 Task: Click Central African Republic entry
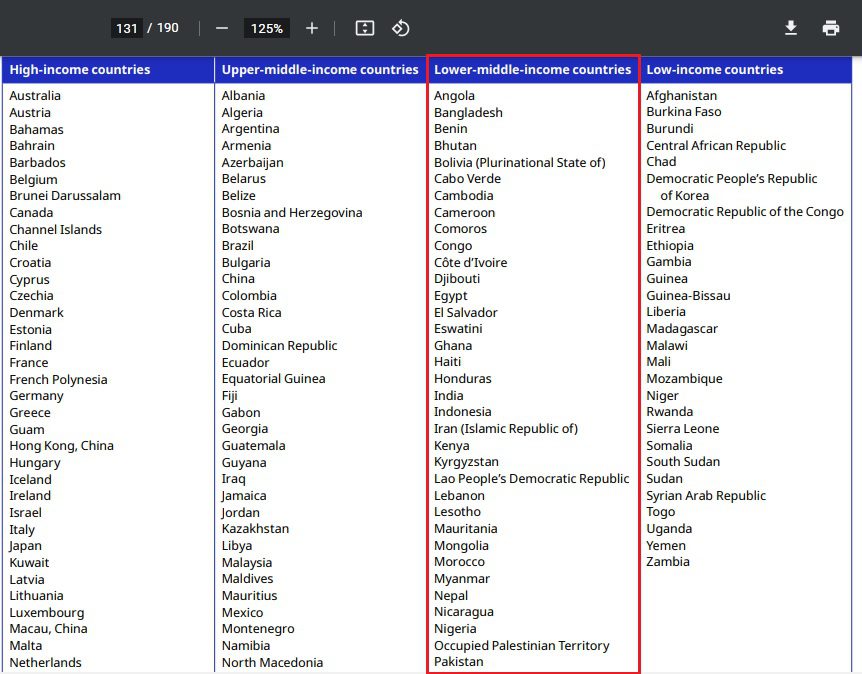[716, 146]
